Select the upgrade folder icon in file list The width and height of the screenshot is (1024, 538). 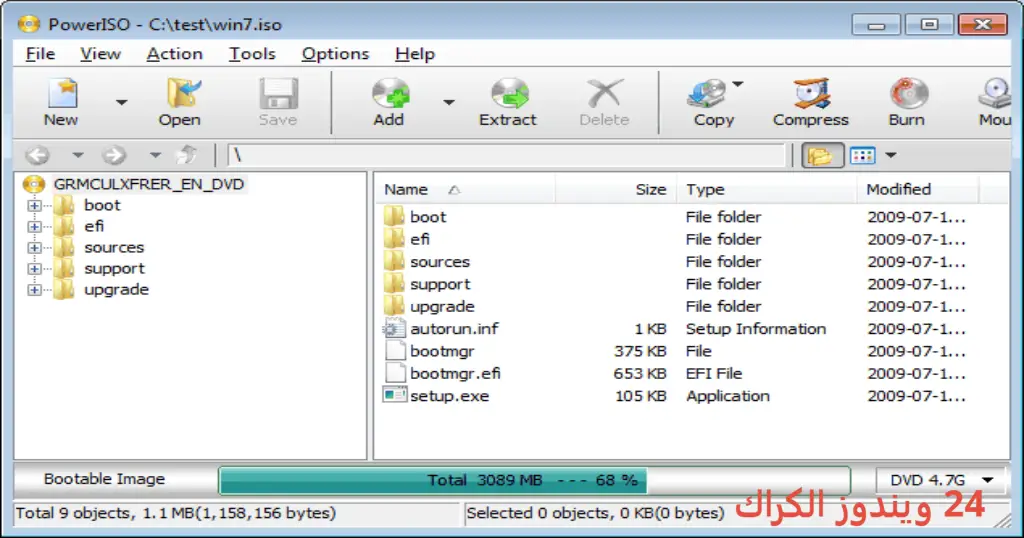coord(394,306)
